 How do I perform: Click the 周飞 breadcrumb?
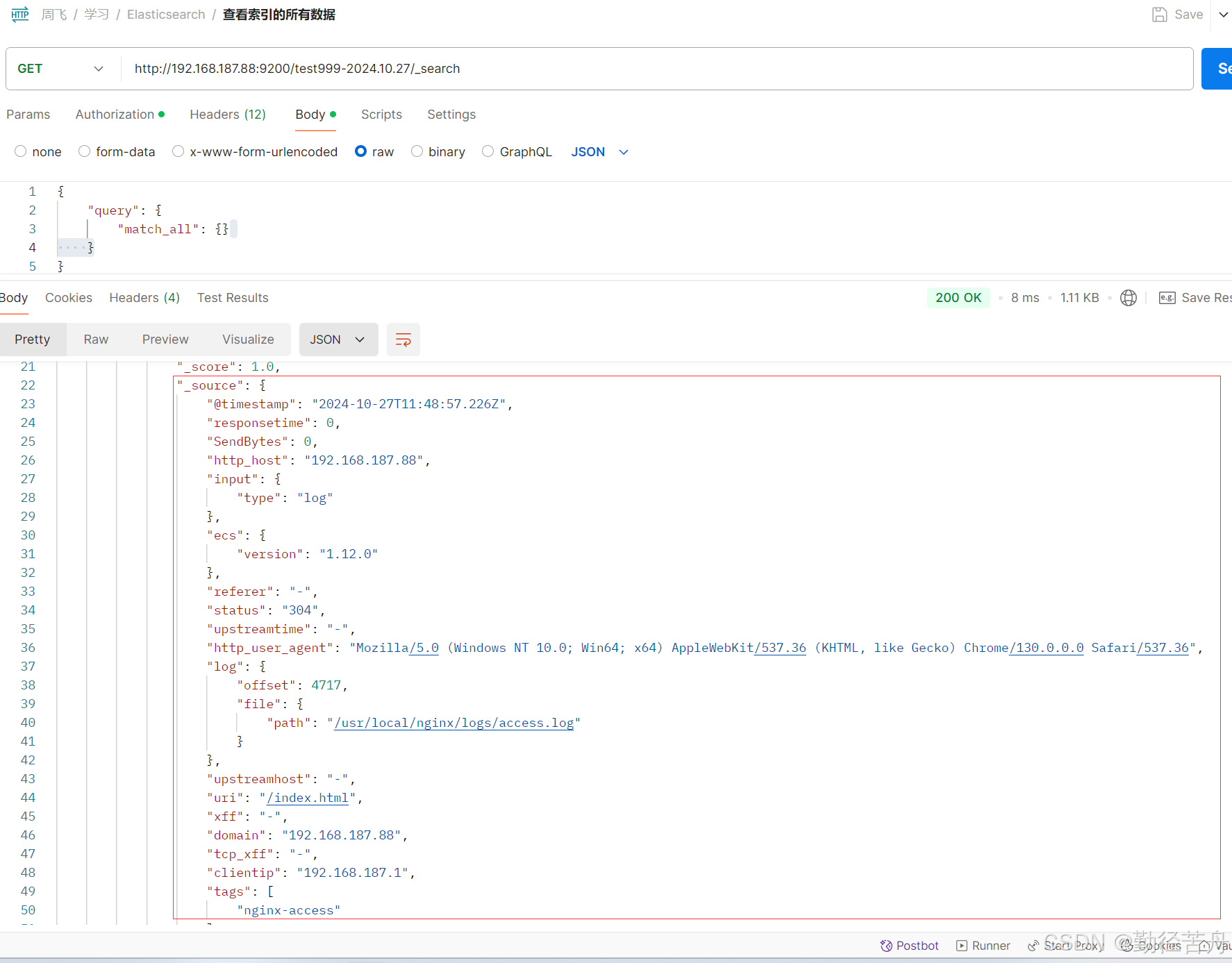(x=54, y=15)
